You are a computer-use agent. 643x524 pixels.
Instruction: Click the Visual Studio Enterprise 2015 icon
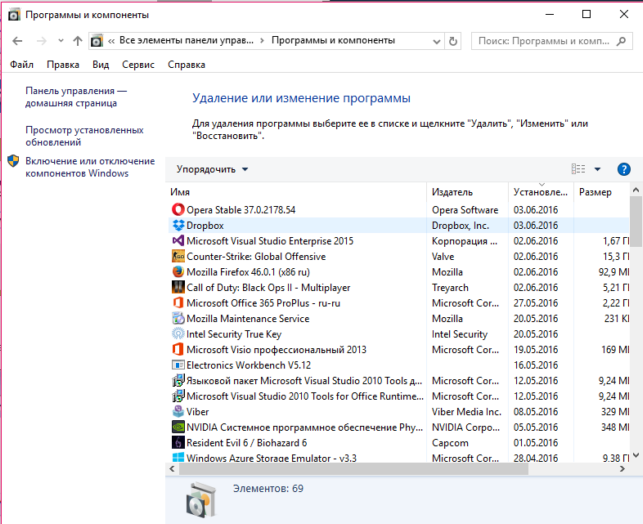[x=178, y=241]
